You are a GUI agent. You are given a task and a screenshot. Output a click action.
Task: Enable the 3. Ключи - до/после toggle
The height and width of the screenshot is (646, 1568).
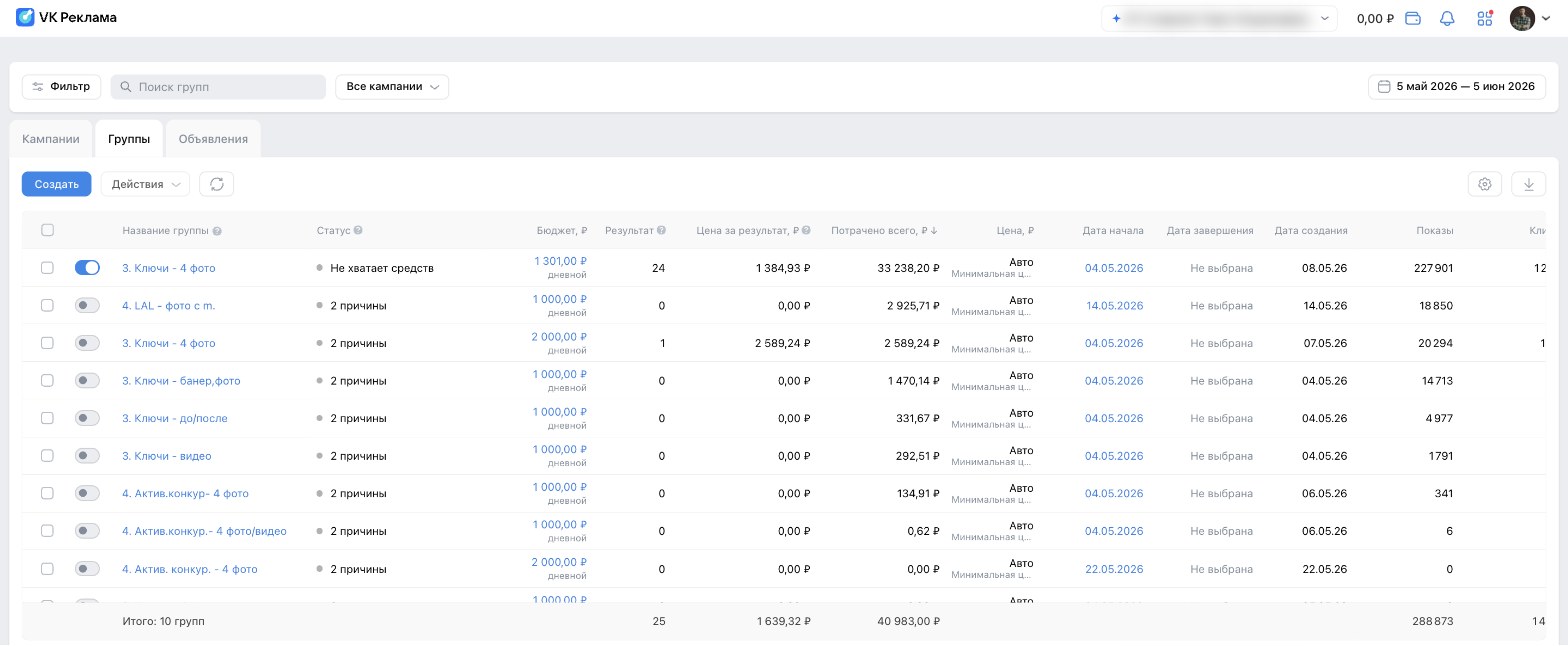pos(87,418)
